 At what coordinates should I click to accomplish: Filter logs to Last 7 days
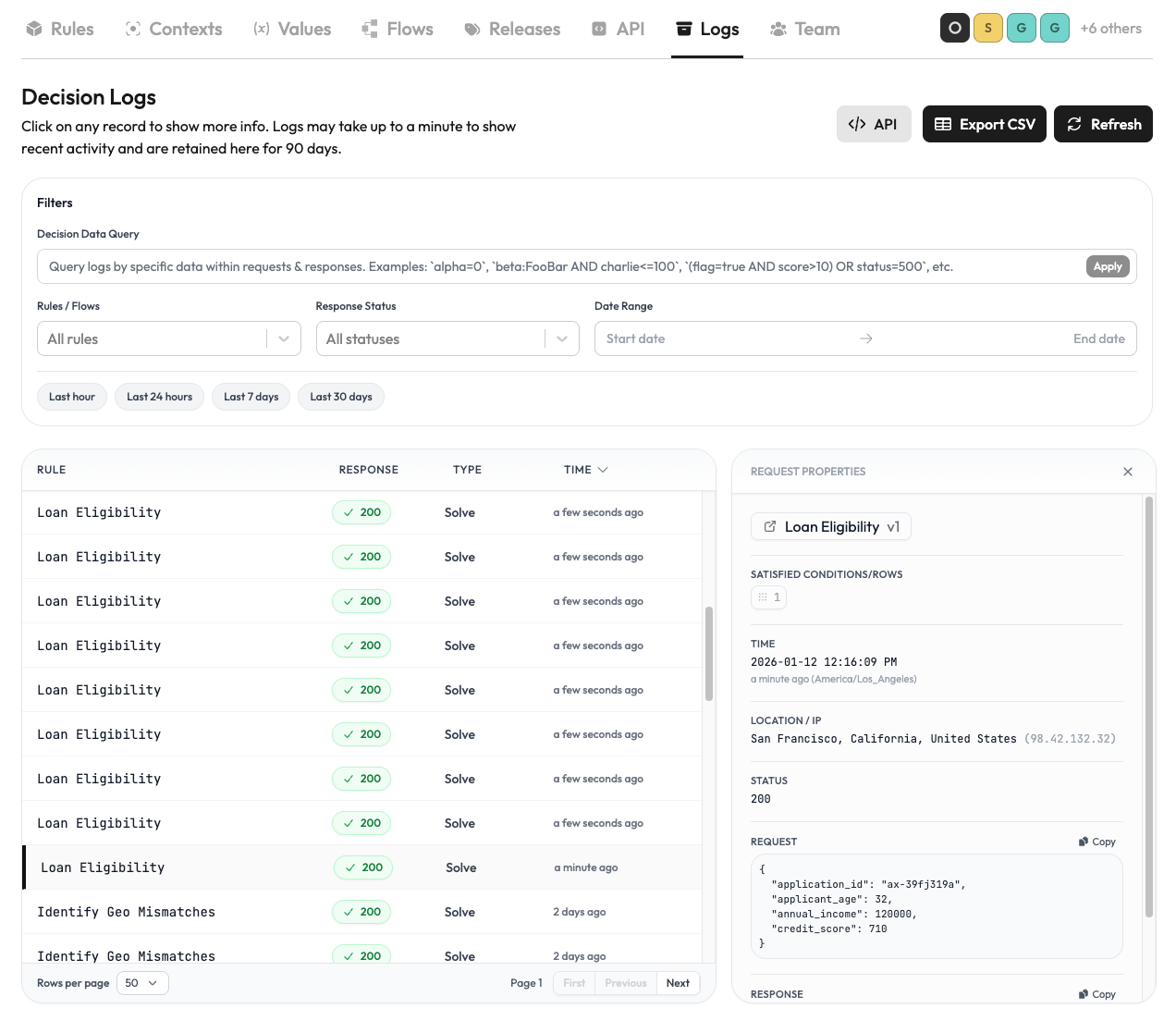251,397
